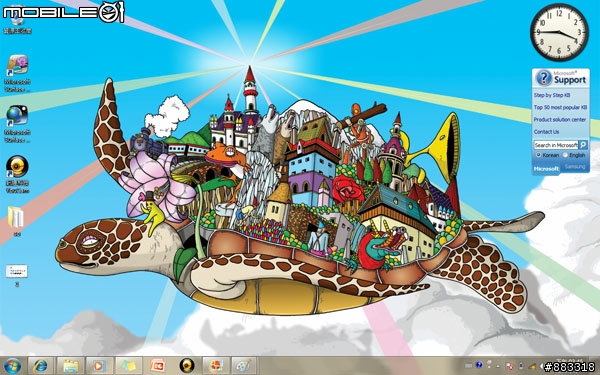Launch PowerPoint from the taskbar
Image resolution: width=600 pixels, height=375 pixels.
(x=157, y=366)
